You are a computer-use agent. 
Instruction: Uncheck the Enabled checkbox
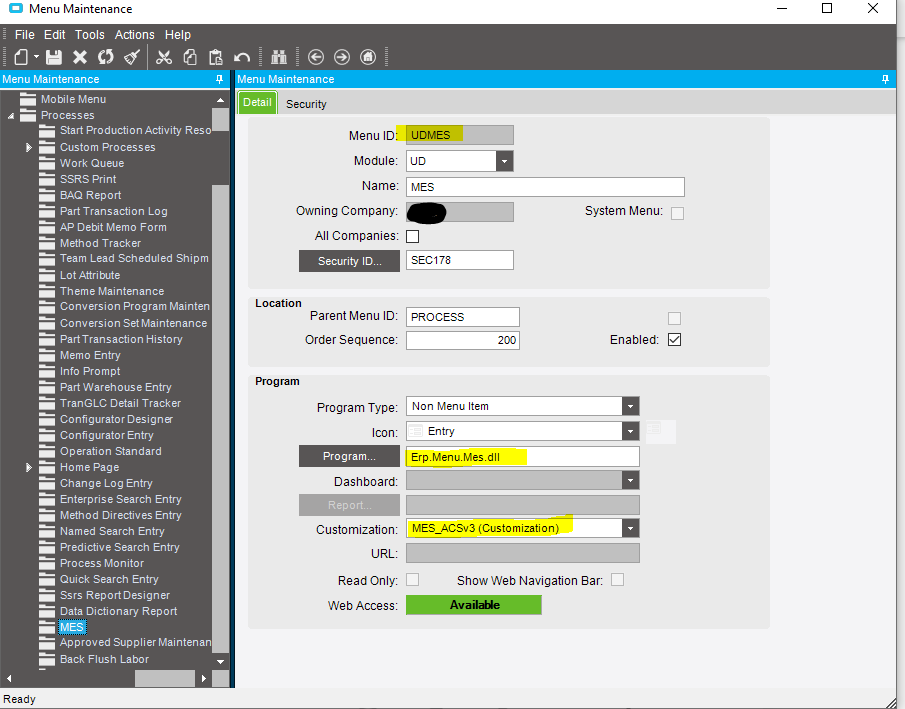(x=674, y=339)
